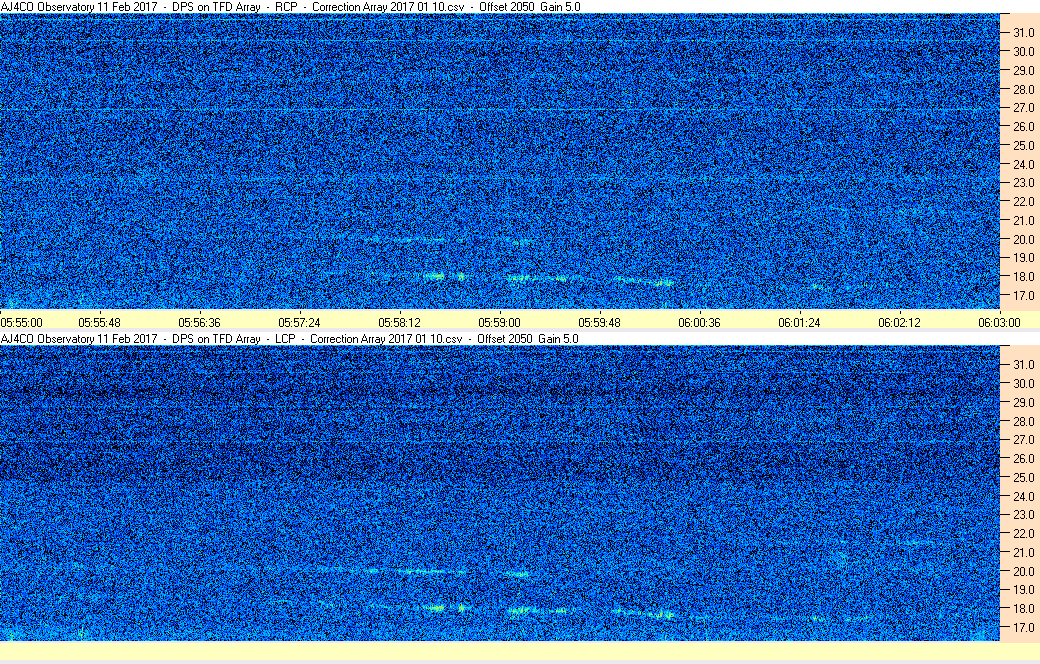1040x664 pixels.
Task: Select 29.0 frequency label on RCP panel
Action: click(x=1023, y=70)
